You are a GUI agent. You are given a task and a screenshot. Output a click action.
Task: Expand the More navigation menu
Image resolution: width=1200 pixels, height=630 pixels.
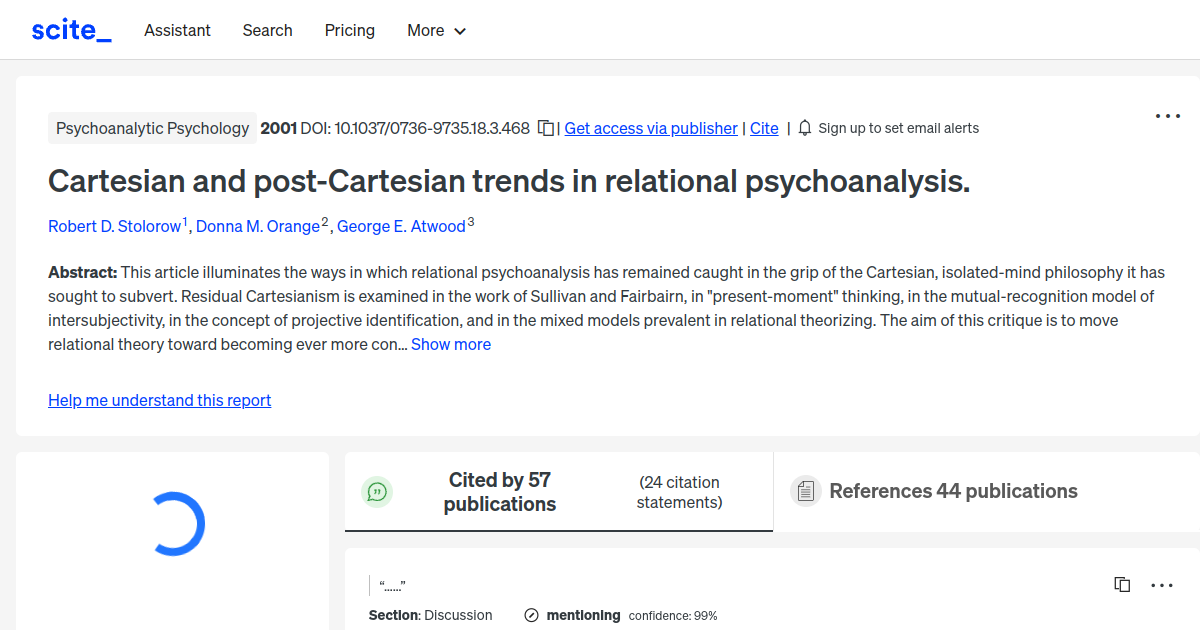tap(436, 31)
